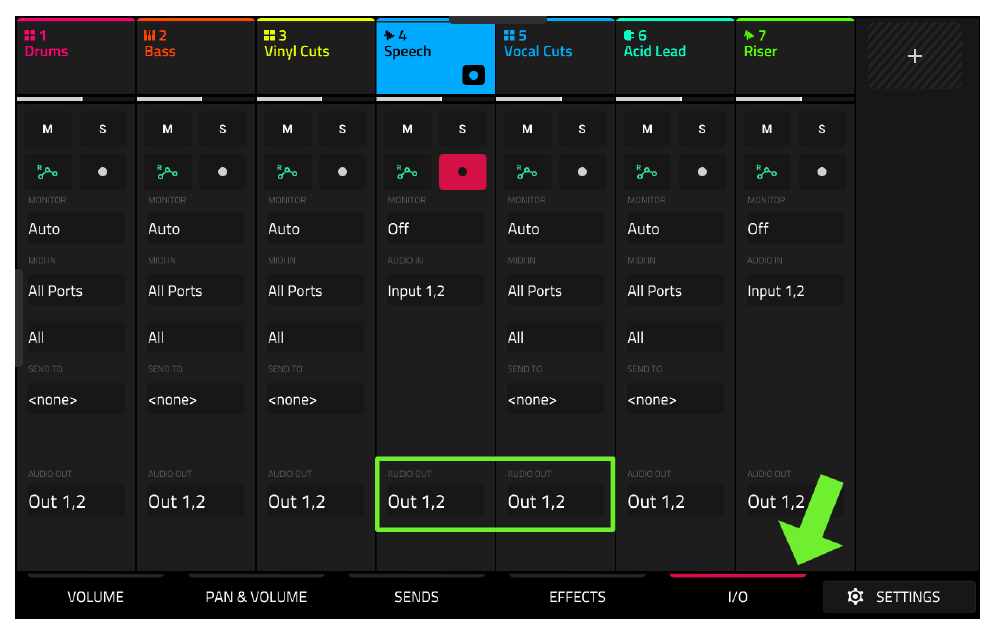Arm record on Riser track

(x=822, y=172)
